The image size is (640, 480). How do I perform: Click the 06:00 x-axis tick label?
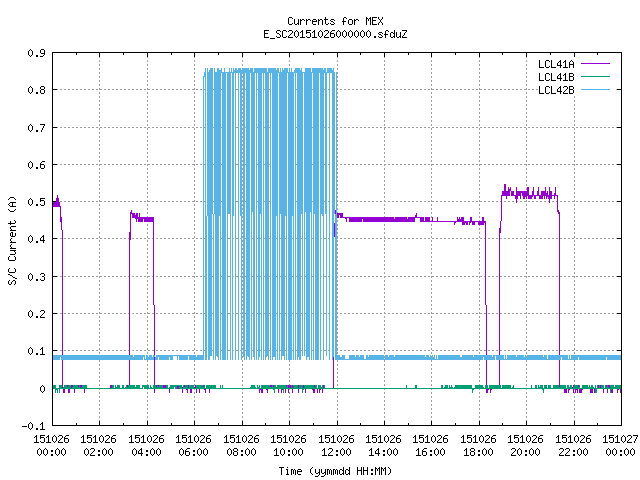click(193, 452)
